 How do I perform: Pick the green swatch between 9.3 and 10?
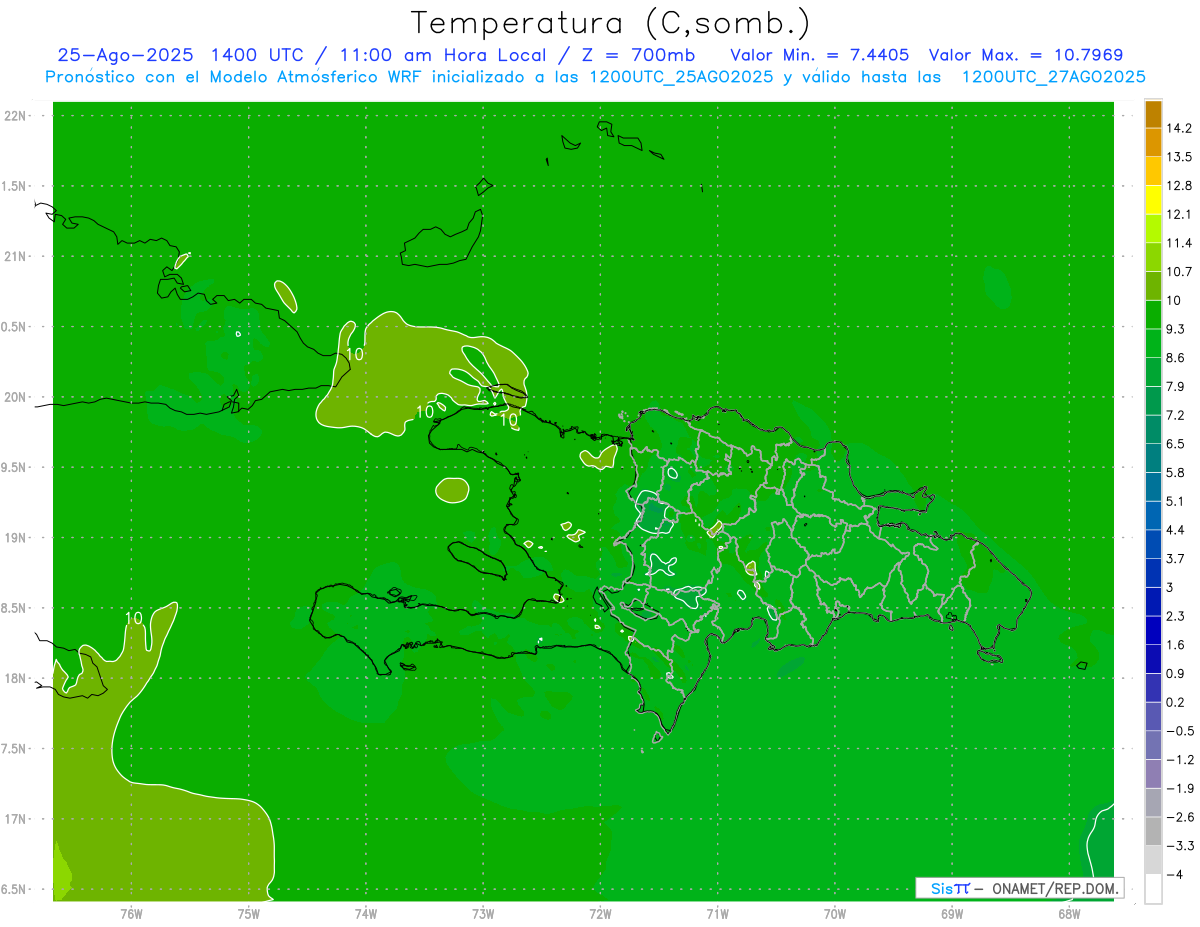click(1153, 315)
